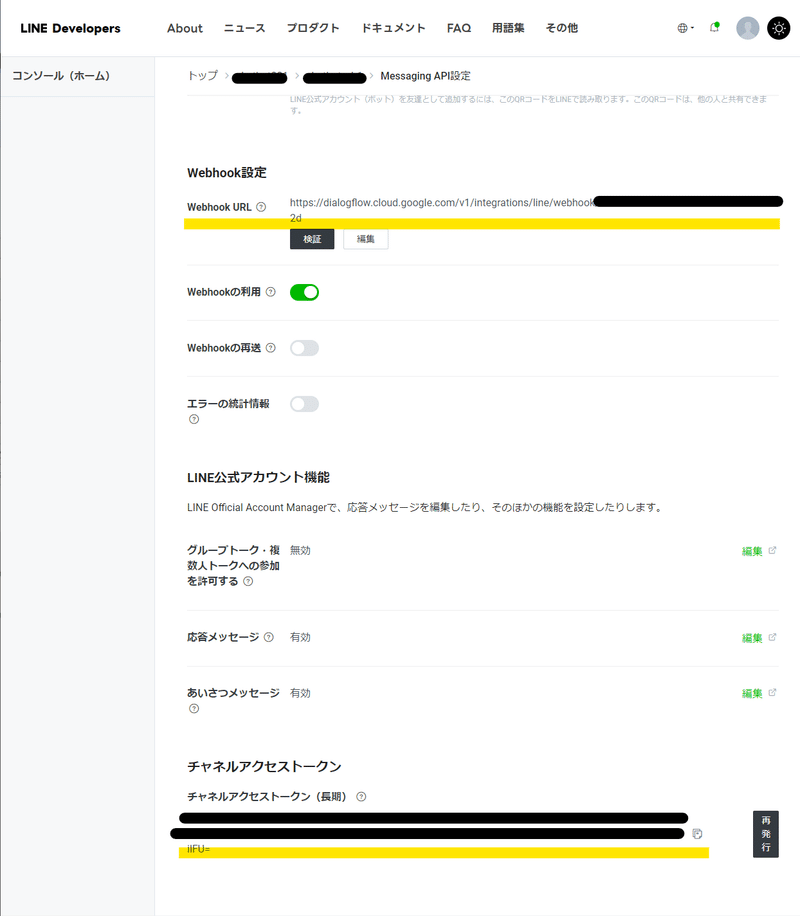Click external-link icon in あいさつメッセージ row
The height and width of the screenshot is (916, 800).
tap(772, 692)
